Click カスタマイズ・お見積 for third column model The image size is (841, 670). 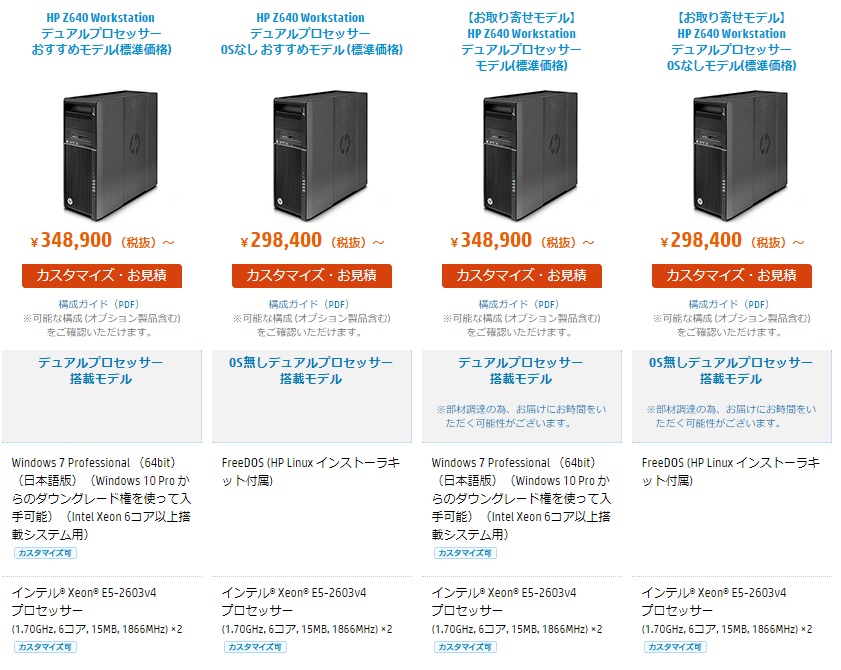click(522, 276)
